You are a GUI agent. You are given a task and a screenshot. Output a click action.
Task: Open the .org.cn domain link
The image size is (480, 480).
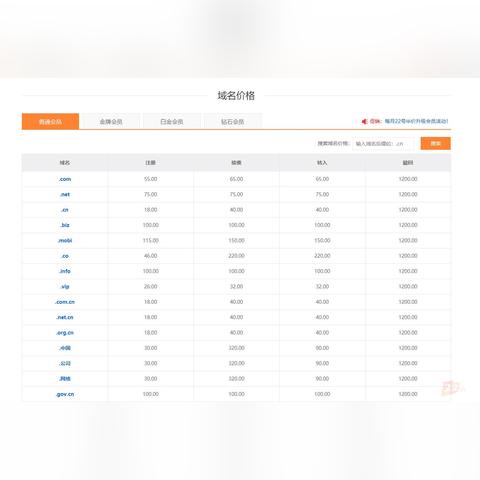[x=65, y=332]
